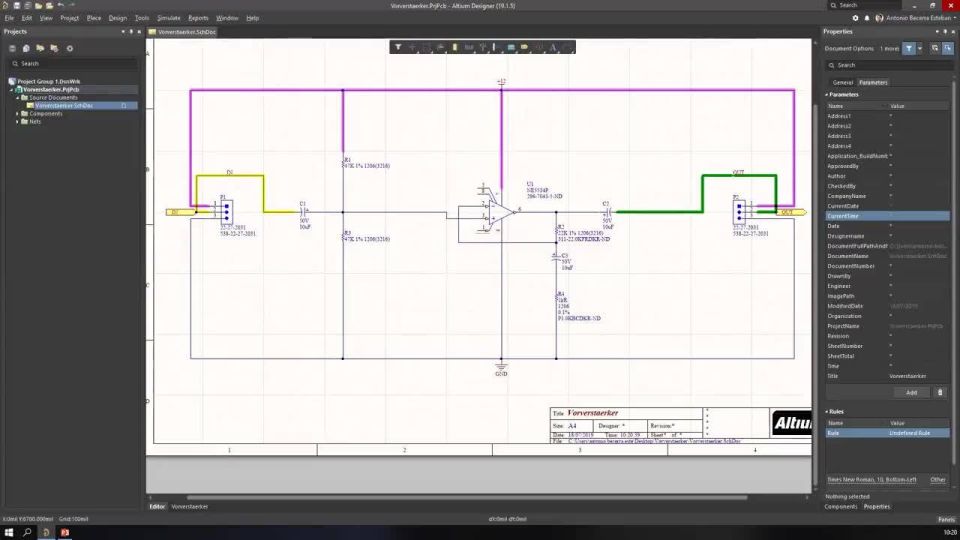
Task: Collapse the Parameters section header
Action: point(843,95)
